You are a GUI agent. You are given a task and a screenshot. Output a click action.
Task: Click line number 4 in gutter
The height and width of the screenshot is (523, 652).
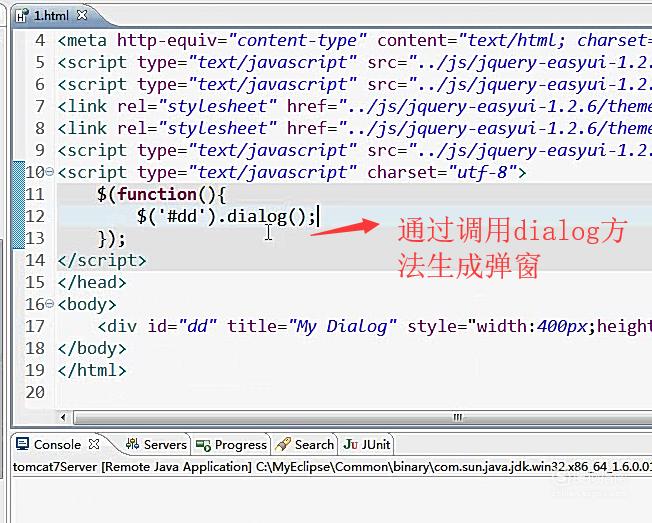40,40
